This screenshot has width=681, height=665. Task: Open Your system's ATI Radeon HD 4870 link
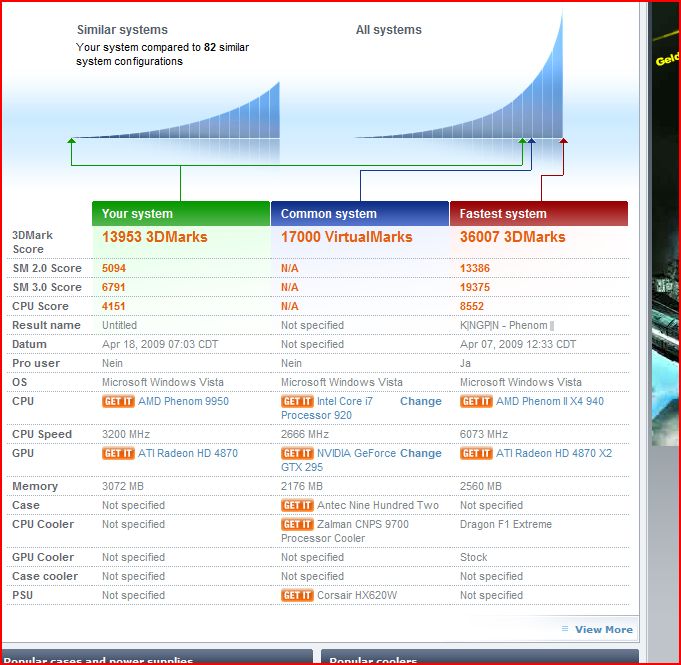coord(188,453)
